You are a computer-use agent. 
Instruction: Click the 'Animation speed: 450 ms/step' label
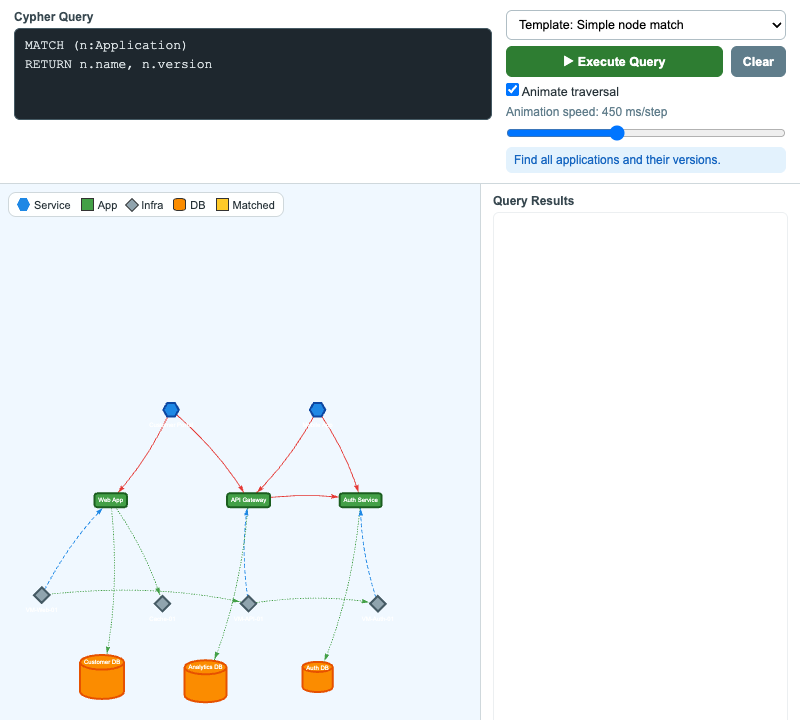point(586,112)
